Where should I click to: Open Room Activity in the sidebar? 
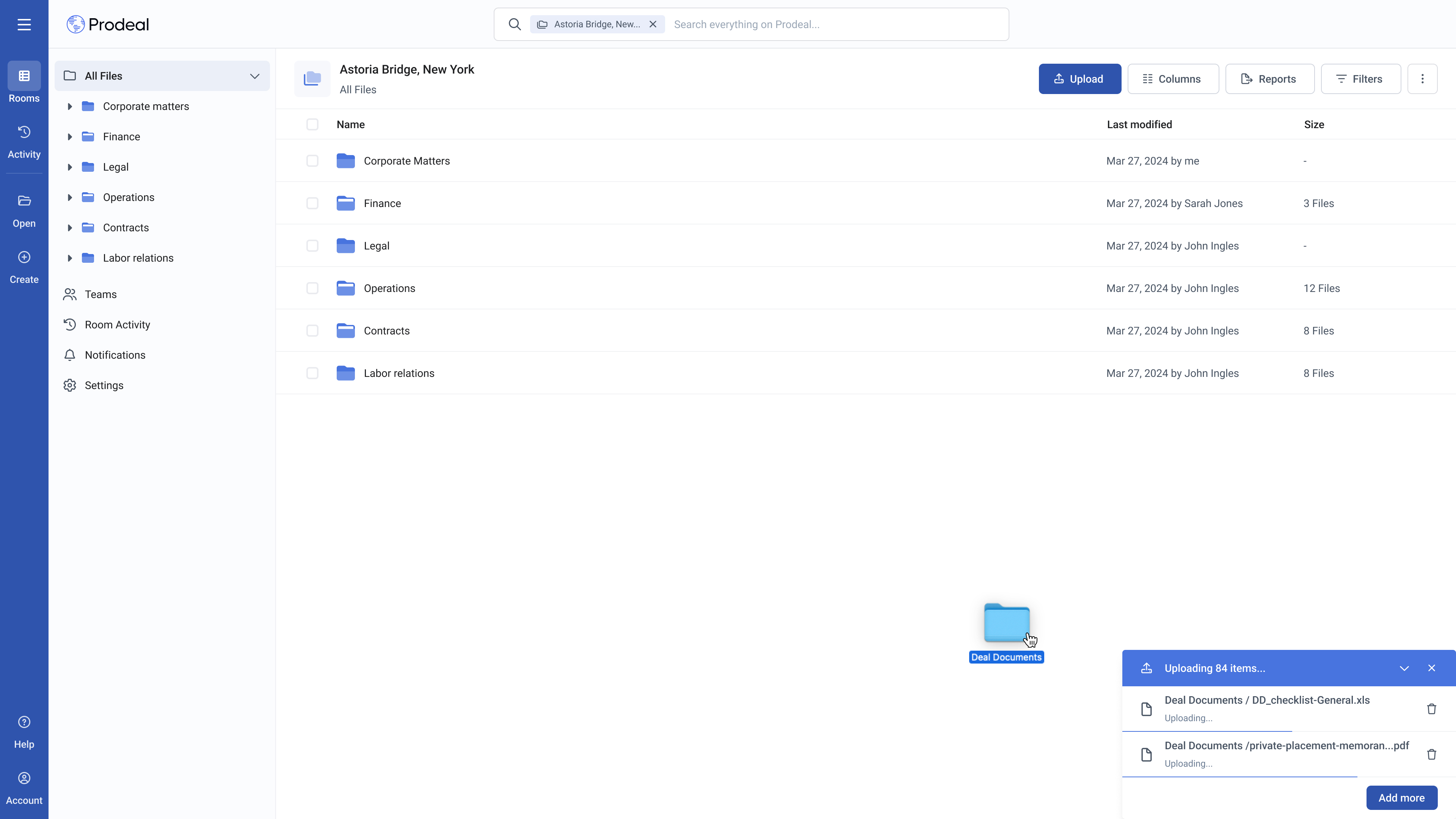tap(117, 325)
